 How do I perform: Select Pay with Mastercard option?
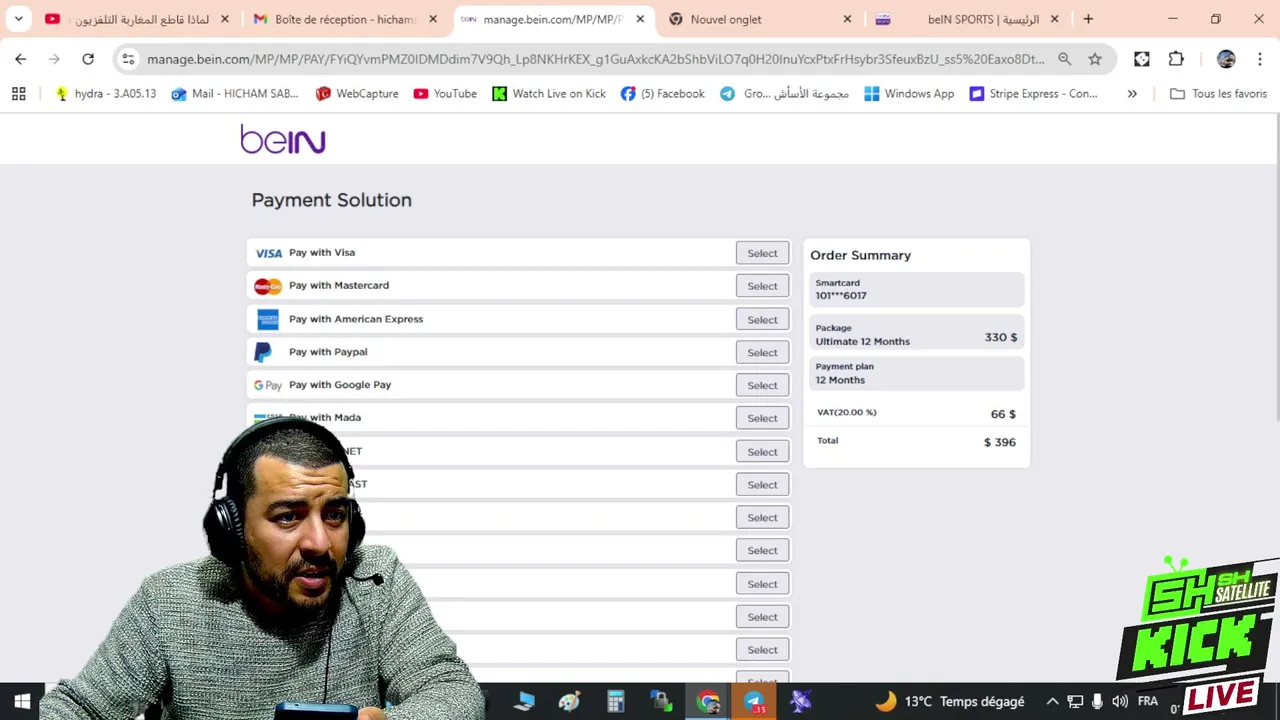coord(762,286)
